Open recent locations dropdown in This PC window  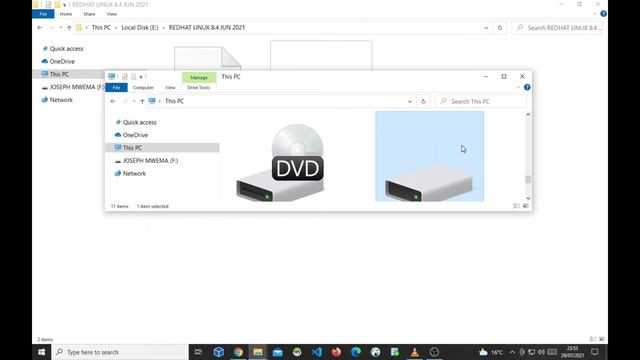133,101
